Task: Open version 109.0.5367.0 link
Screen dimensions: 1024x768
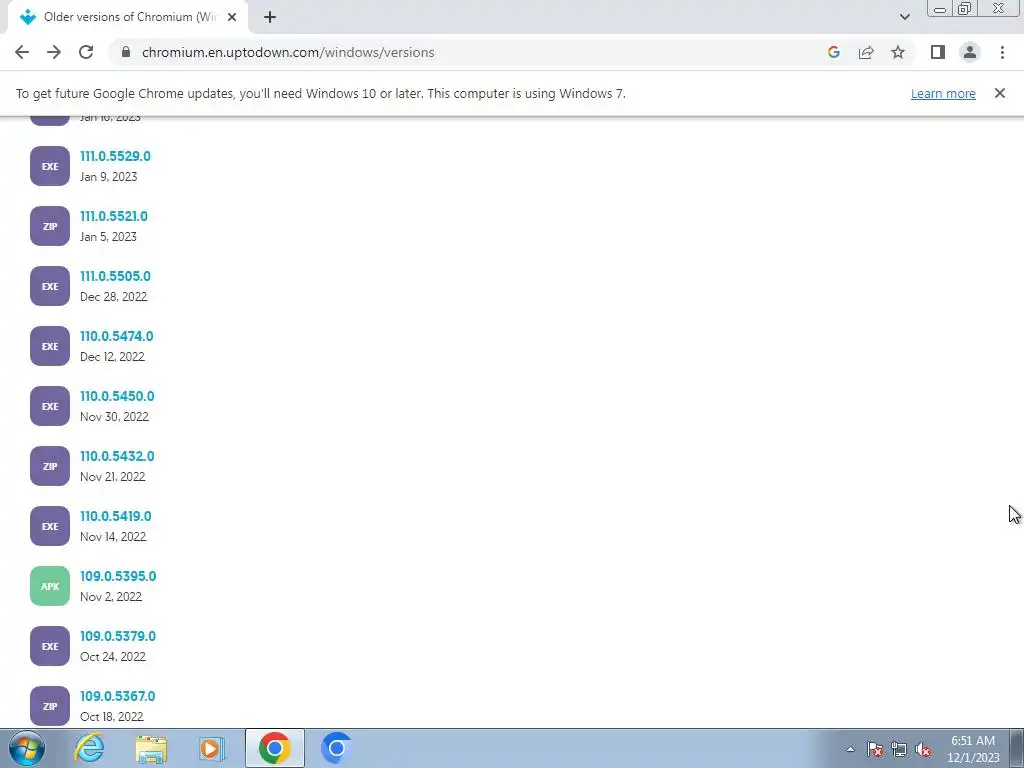Action: [118, 697]
